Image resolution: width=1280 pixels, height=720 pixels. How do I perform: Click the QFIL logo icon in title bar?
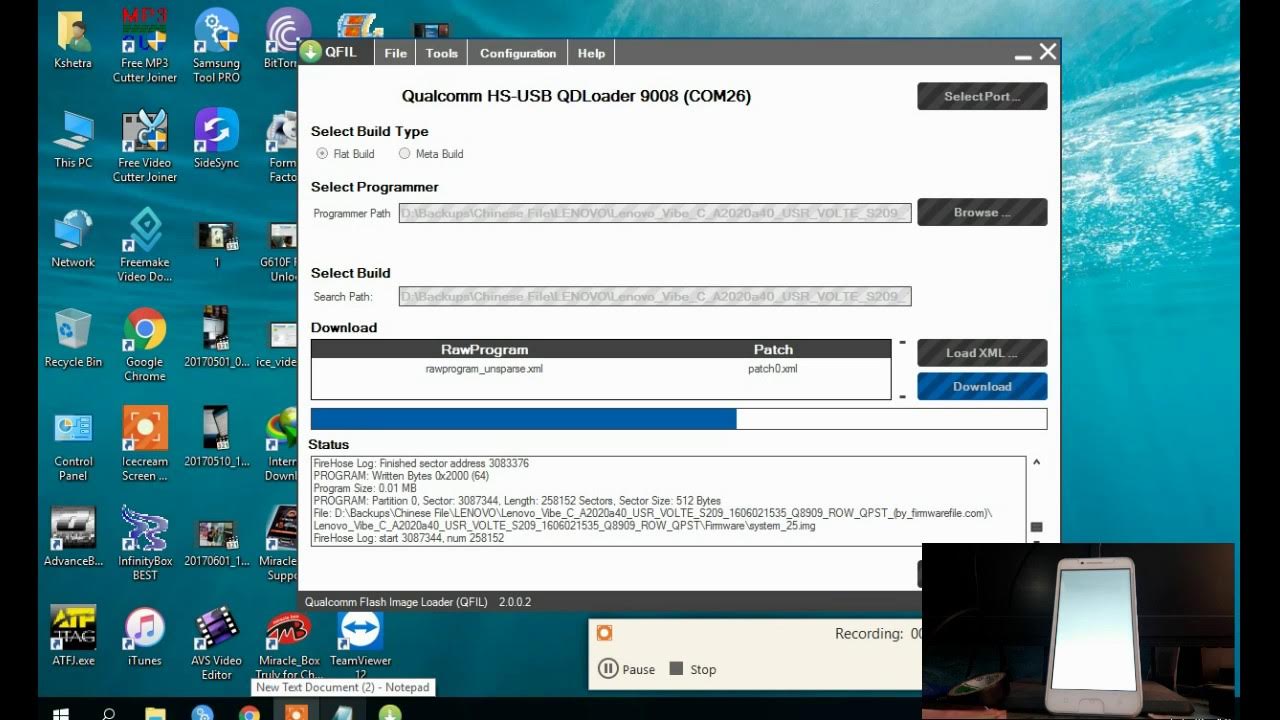tap(311, 52)
